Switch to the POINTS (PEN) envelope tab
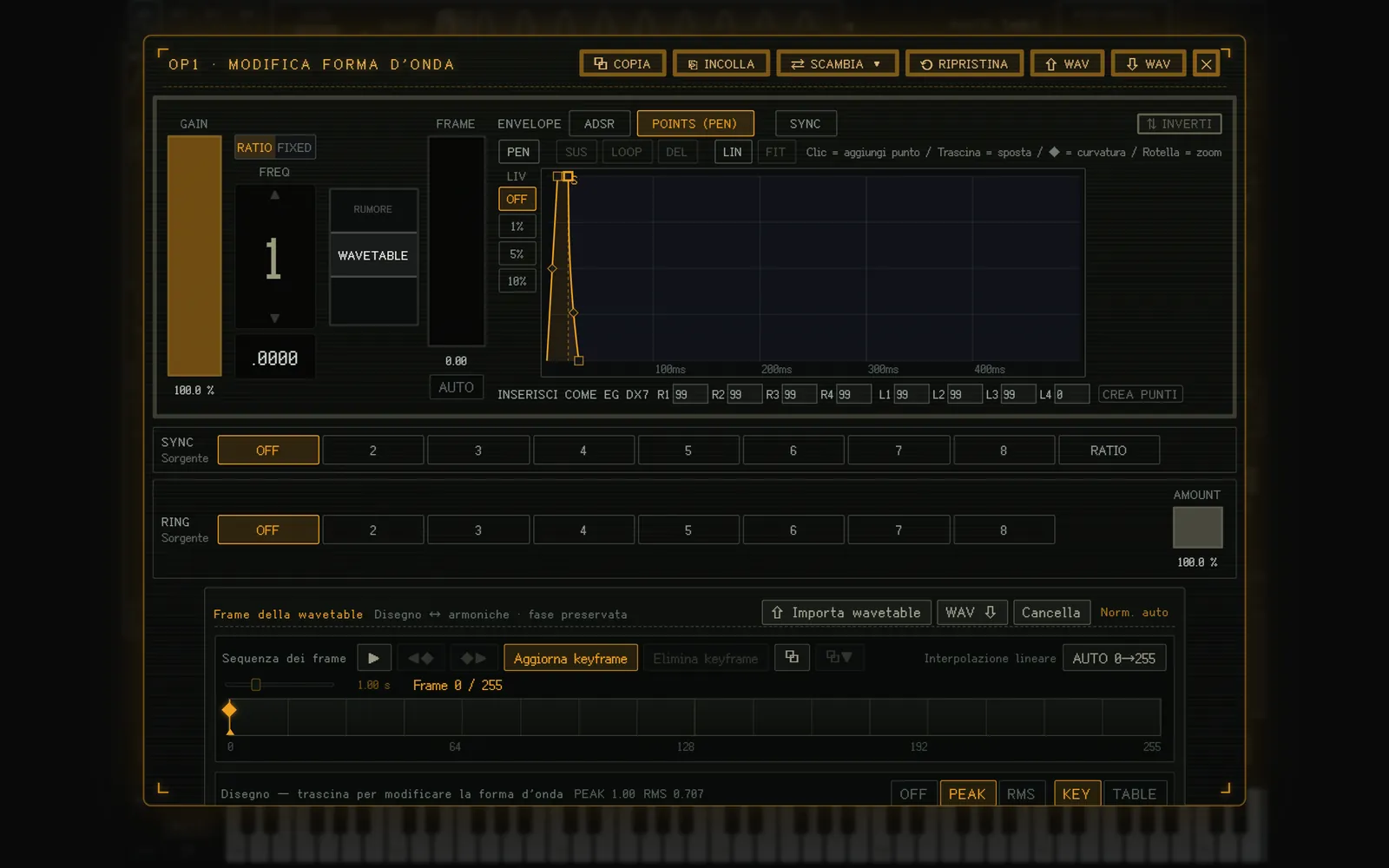Viewport: 1389px width, 868px height. (694, 123)
